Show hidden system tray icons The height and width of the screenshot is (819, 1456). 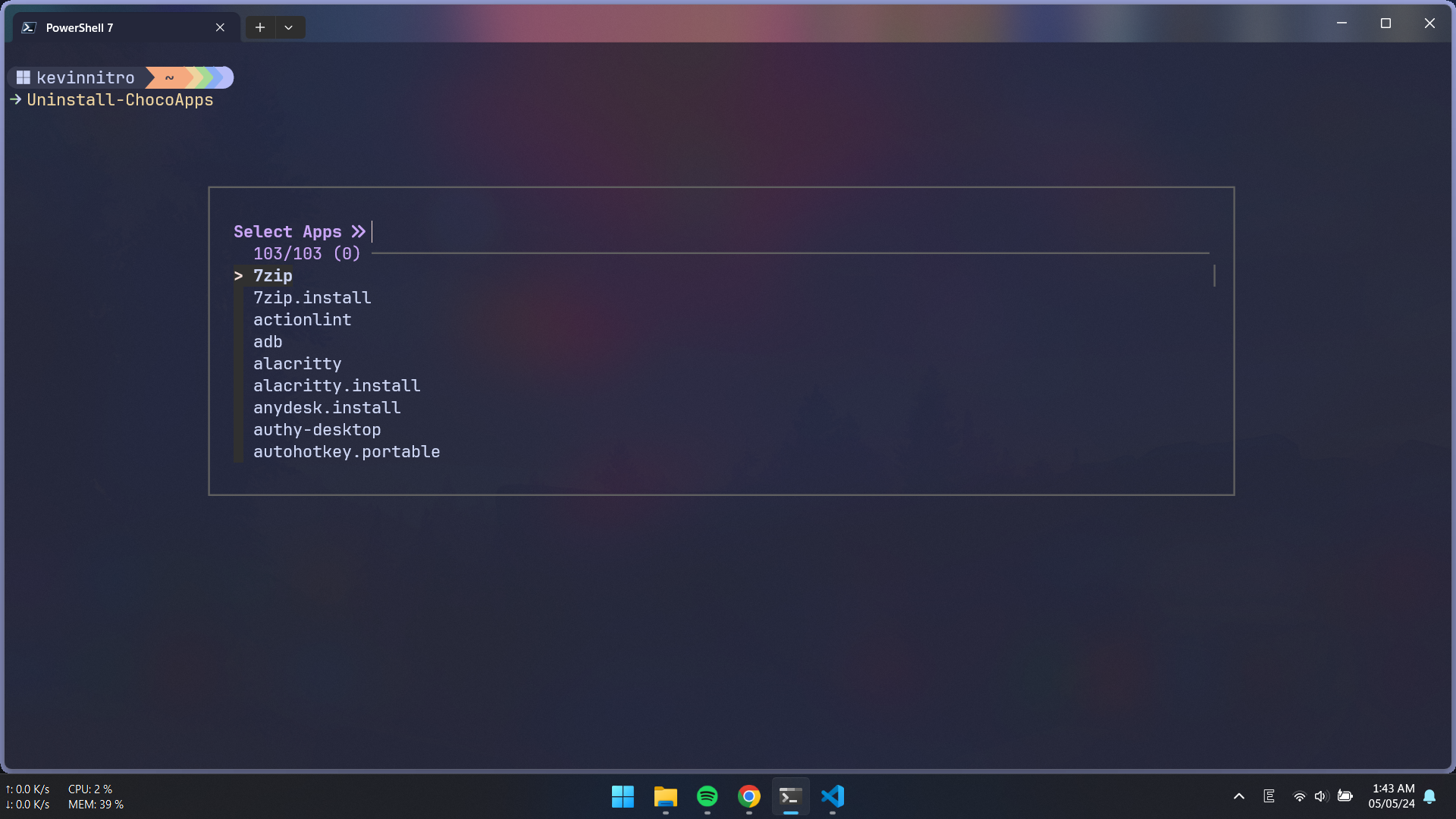pos(1239,796)
